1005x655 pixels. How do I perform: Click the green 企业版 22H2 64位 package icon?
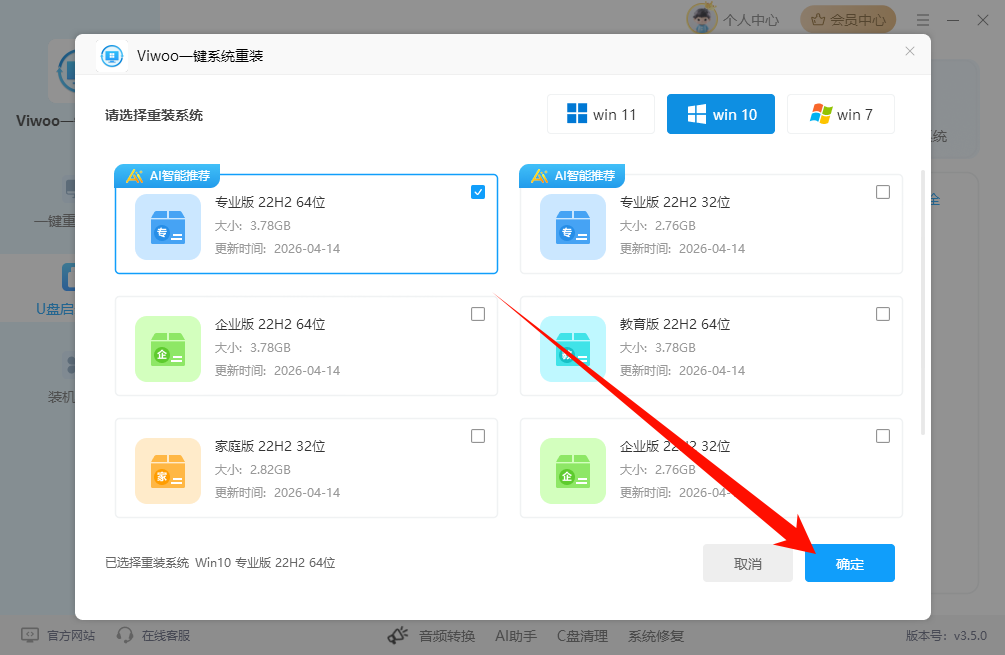point(168,349)
